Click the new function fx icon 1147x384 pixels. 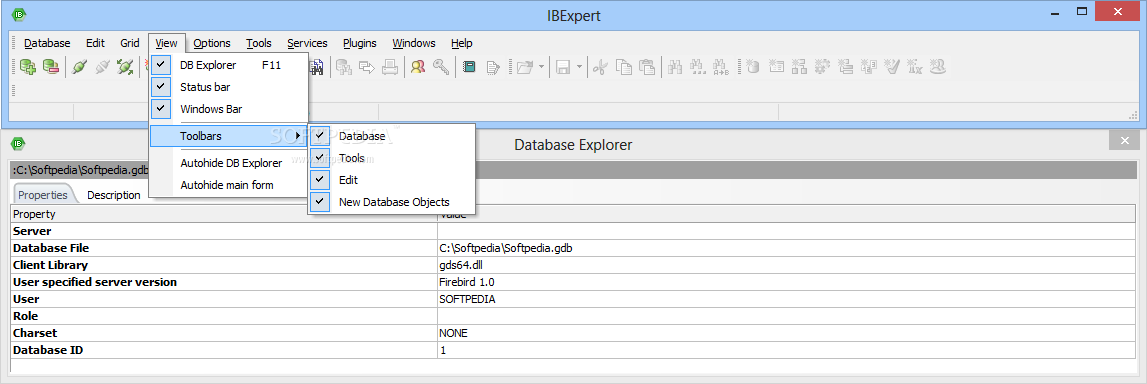tap(914, 67)
